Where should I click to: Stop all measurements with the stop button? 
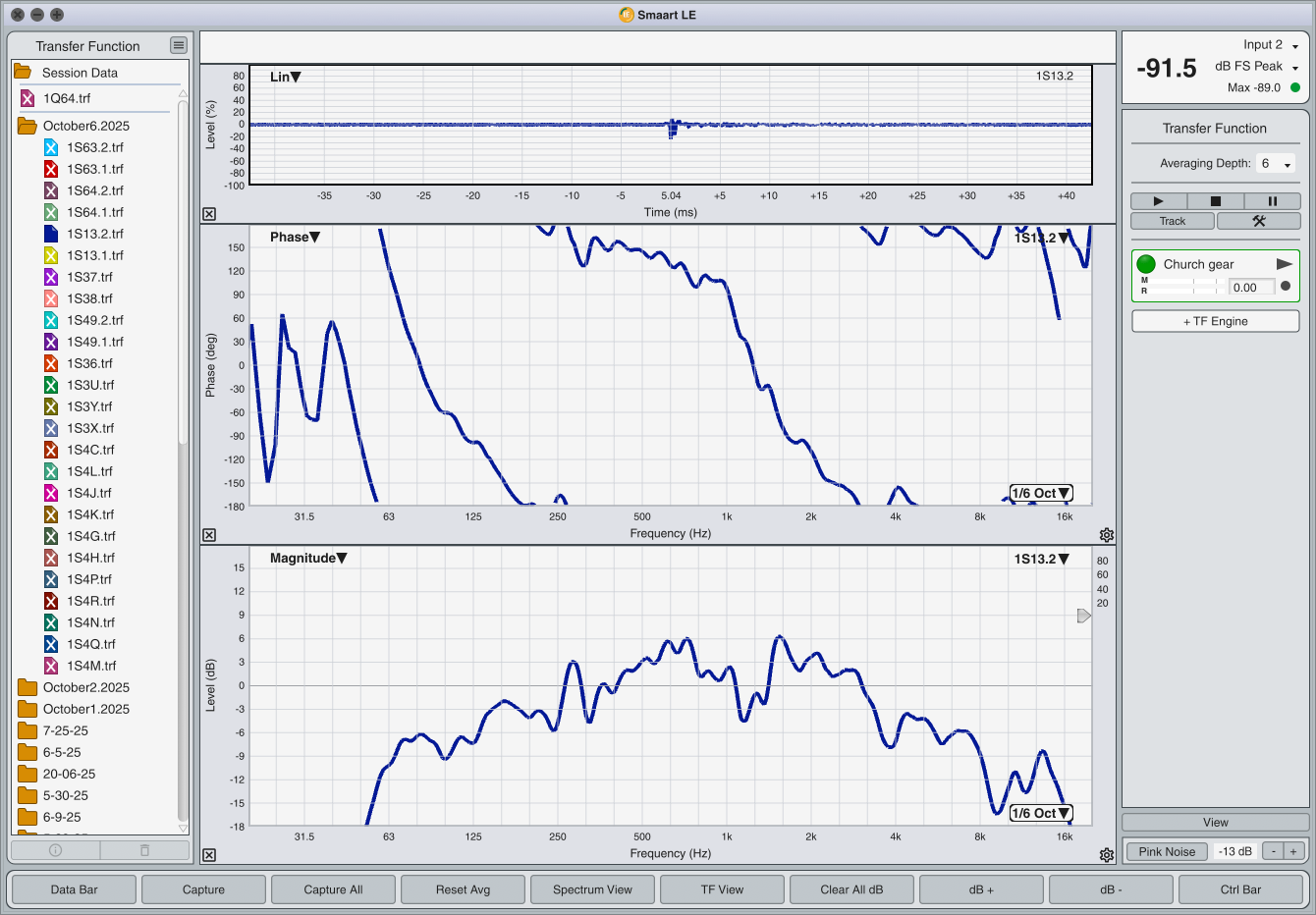click(x=1215, y=201)
